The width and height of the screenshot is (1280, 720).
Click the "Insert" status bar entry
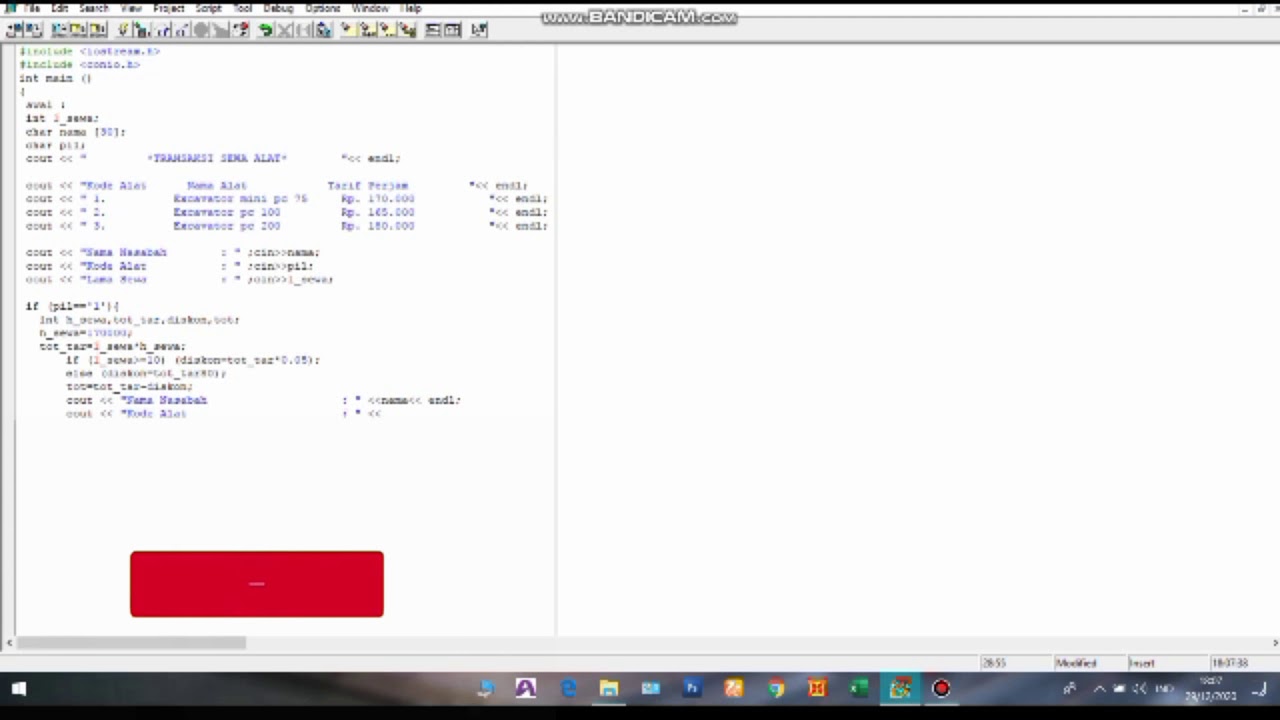(x=1142, y=663)
